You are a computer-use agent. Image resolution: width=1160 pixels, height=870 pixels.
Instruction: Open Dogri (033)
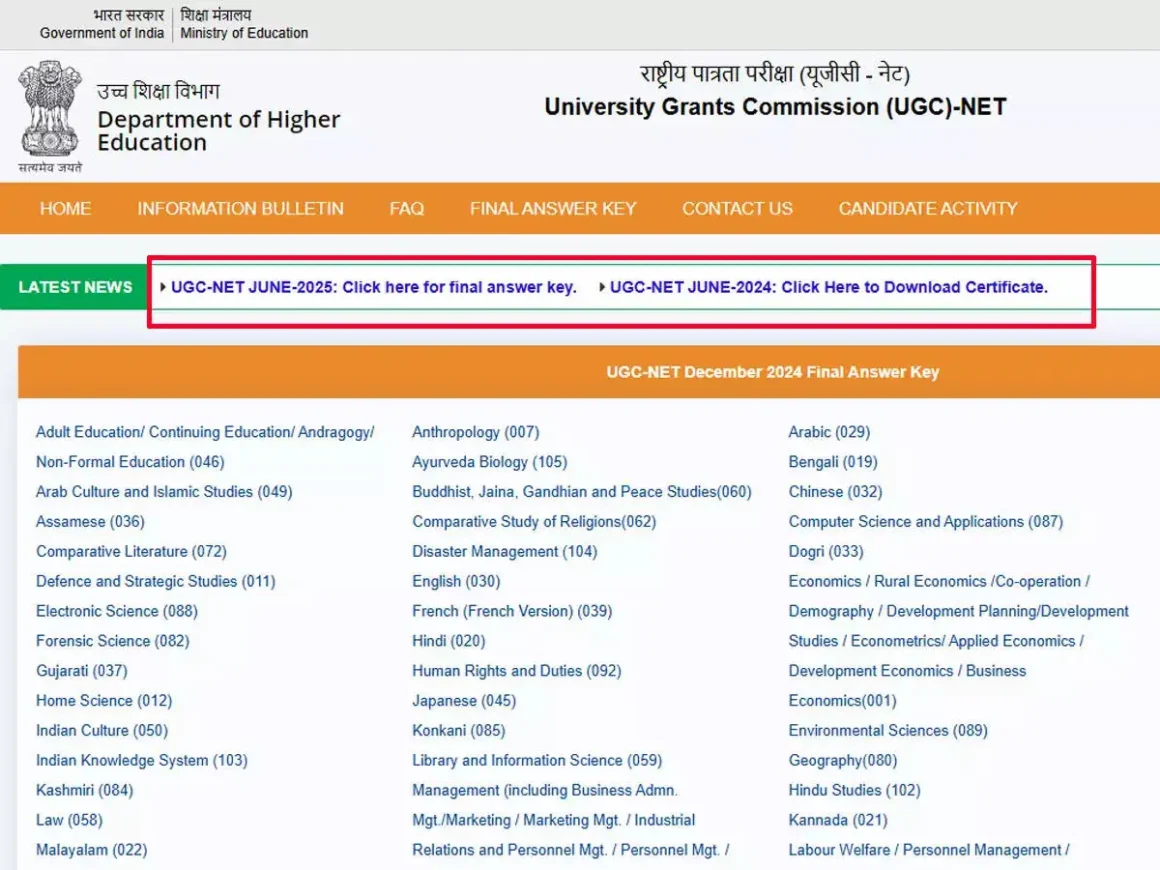coord(826,551)
